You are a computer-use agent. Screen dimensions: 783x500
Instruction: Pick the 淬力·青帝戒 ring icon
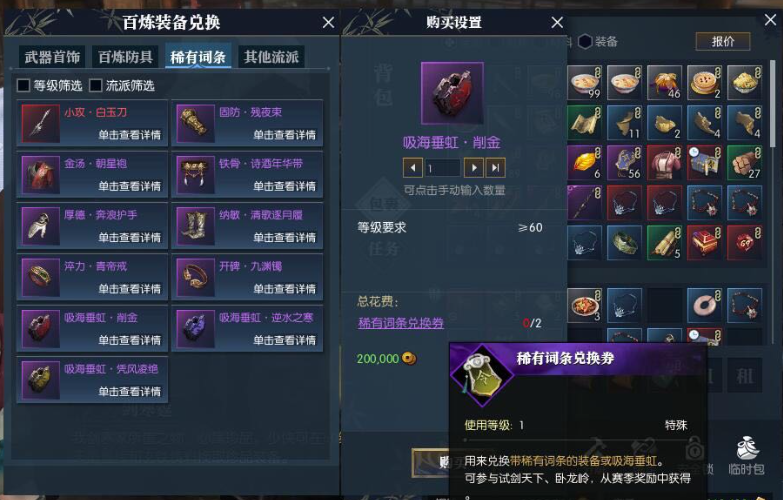[40, 277]
